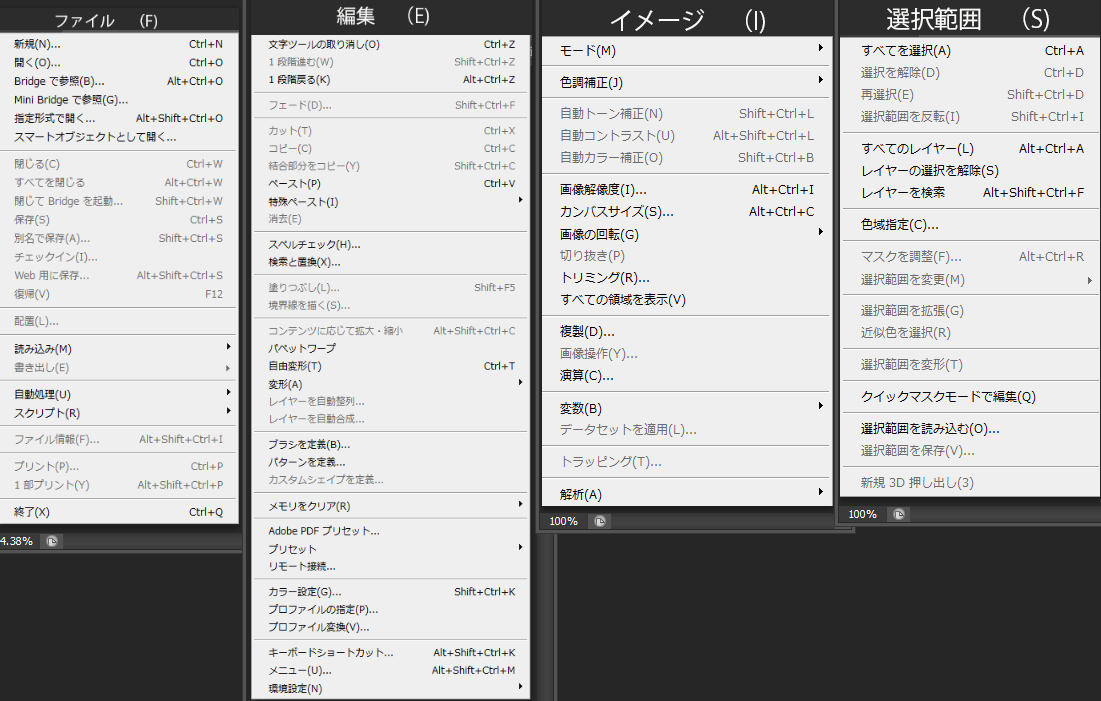Choose レイヤーの選択を解除(S) entry
This screenshot has width=1101, height=701.
971,170
